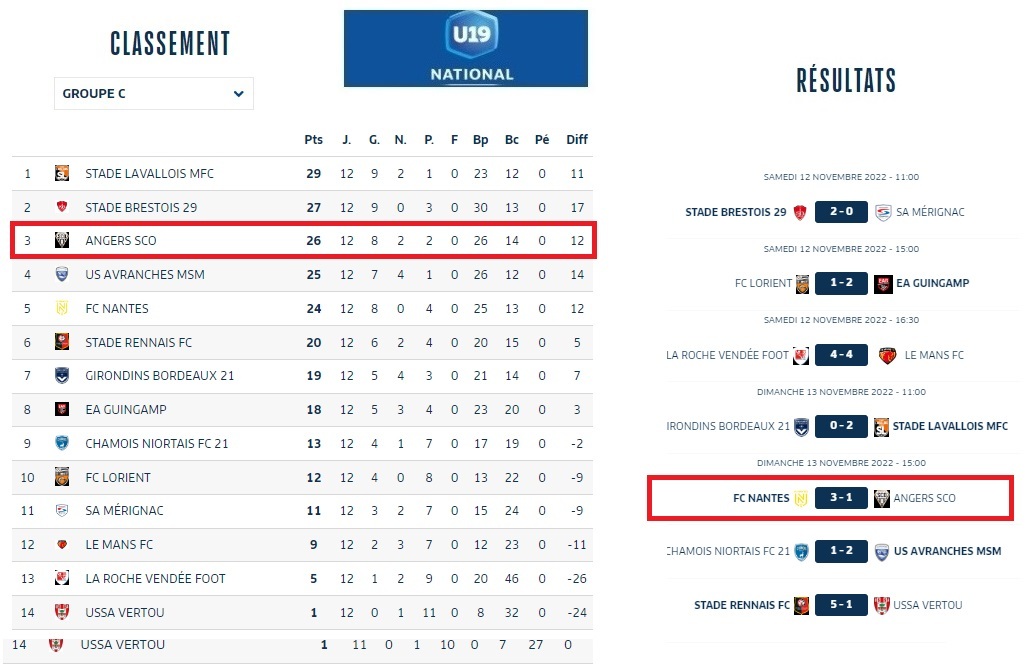
Task: Click the Bp goals-for column header
Action: (481, 140)
